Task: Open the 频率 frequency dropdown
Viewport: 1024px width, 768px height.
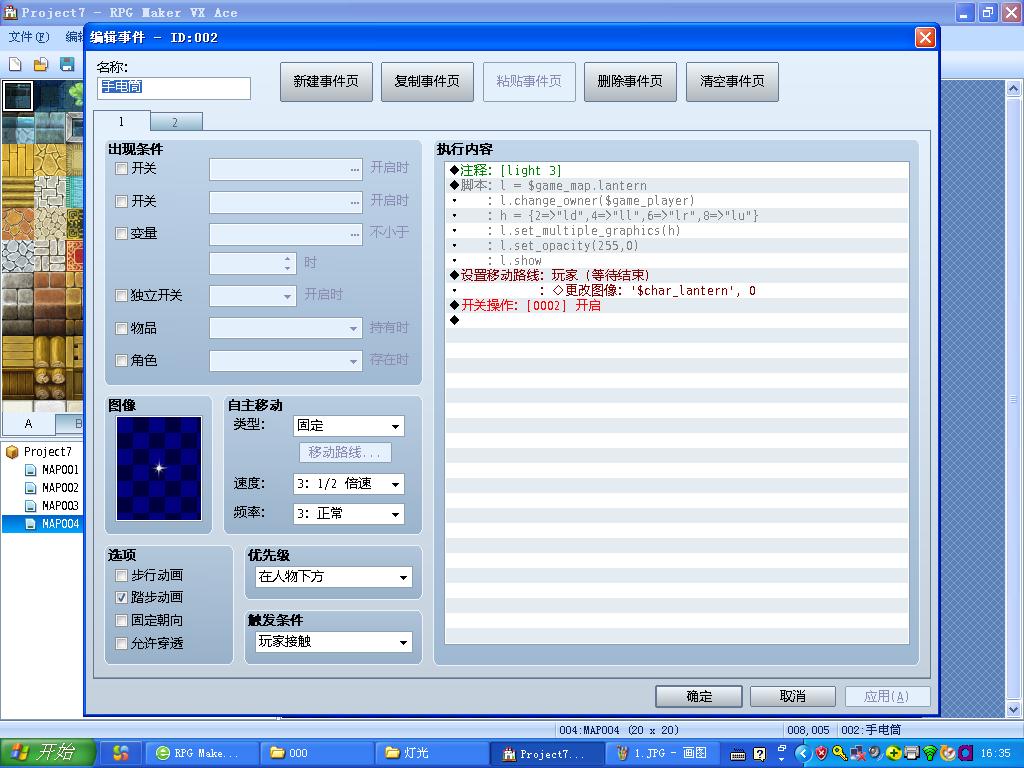Action: pyautogui.click(x=349, y=514)
